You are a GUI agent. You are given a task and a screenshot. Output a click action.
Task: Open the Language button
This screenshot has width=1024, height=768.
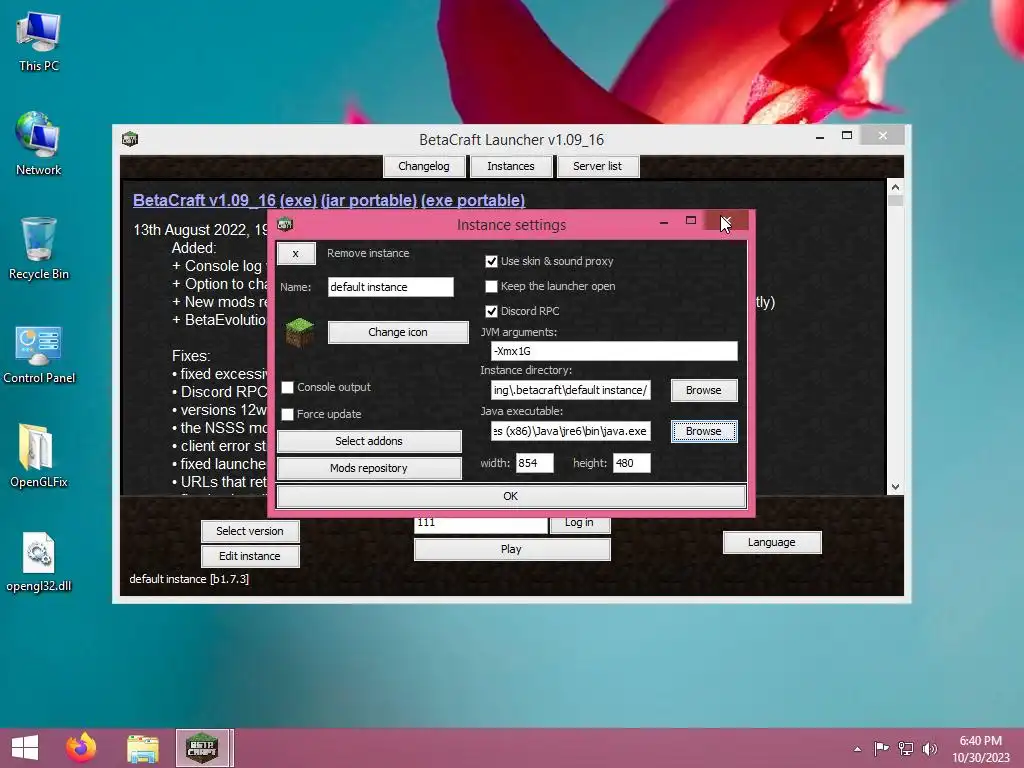click(771, 542)
